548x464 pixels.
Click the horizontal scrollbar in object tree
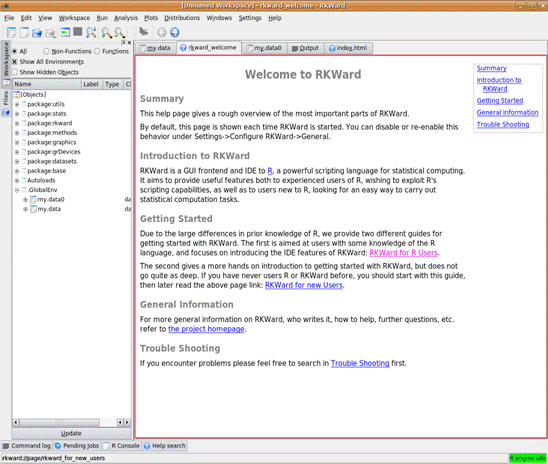(59, 422)
